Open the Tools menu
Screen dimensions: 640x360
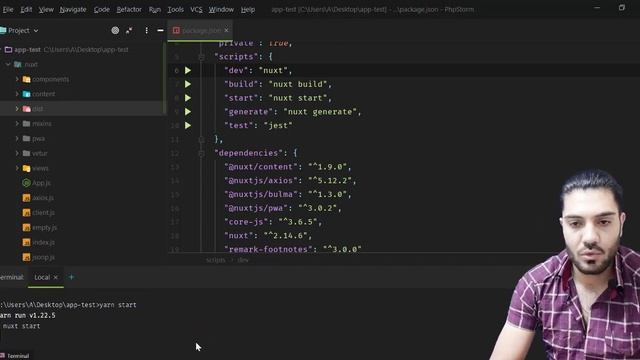(x=176, y=9)
